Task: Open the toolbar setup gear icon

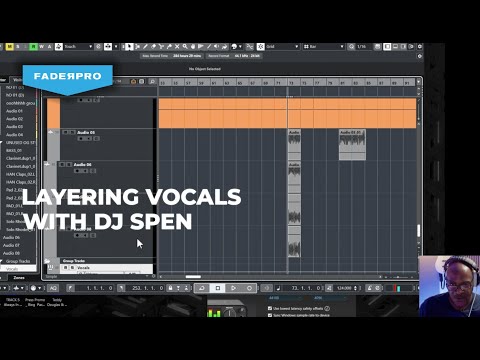Action: coord(420,47)
